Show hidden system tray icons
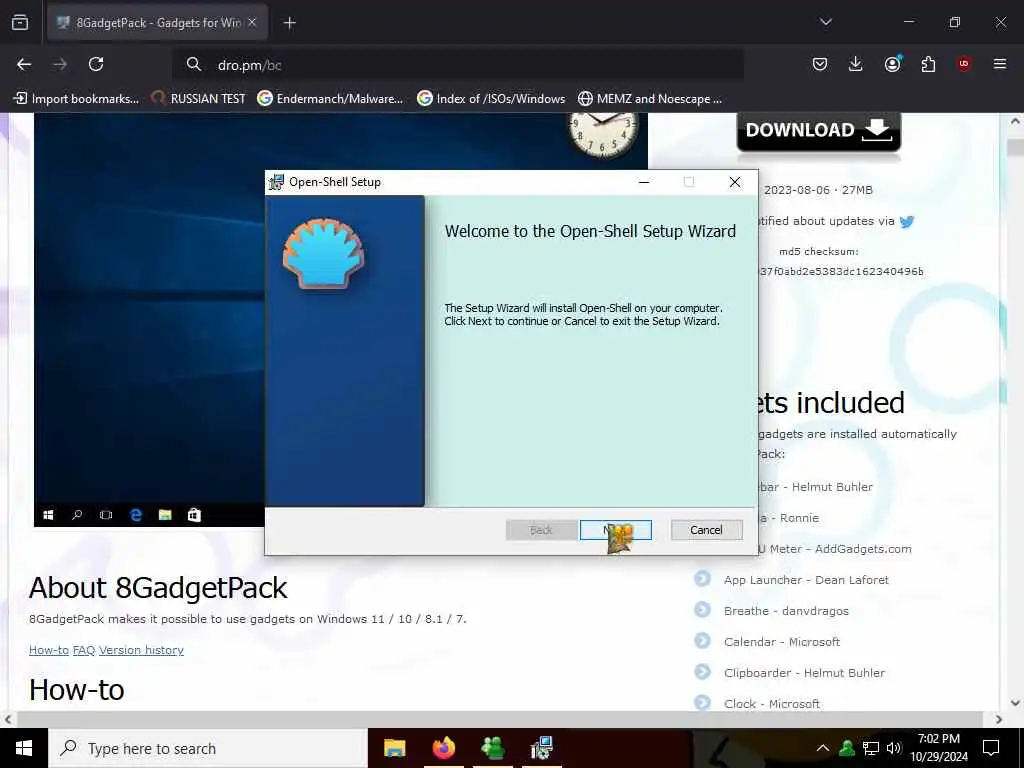 823,748
